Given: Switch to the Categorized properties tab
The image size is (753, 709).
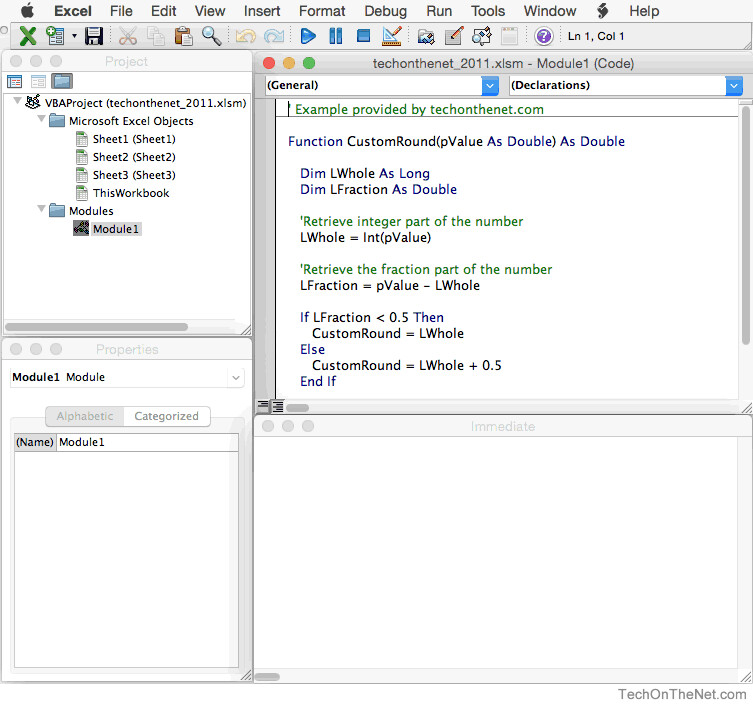Looking at the screenshot, I should tap(166, 416).
